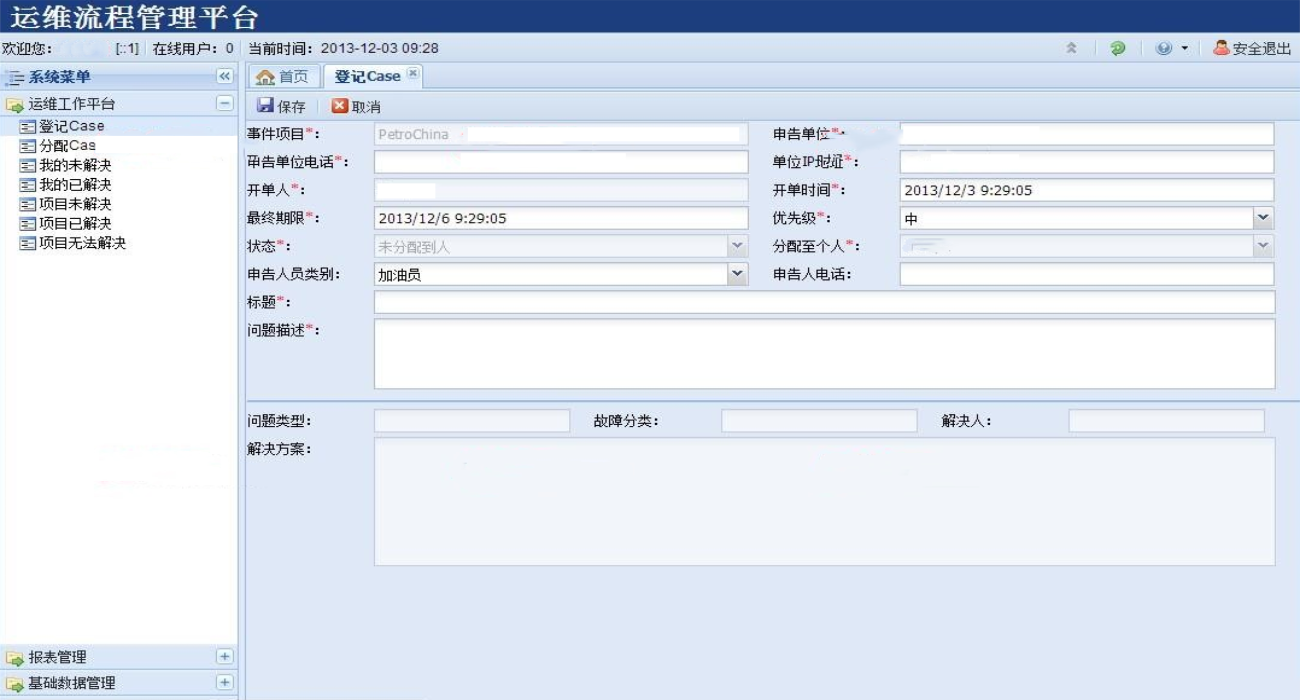Screen dimensions: 1300x700
Task: Close the 登记Case tab
Action: [x=413, y=75]
